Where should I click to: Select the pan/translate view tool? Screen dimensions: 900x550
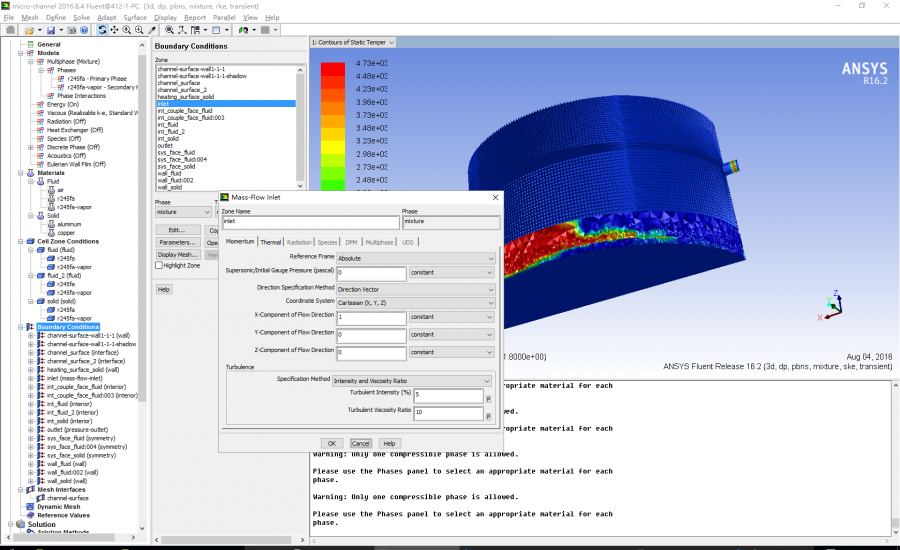tap(114, 30)
